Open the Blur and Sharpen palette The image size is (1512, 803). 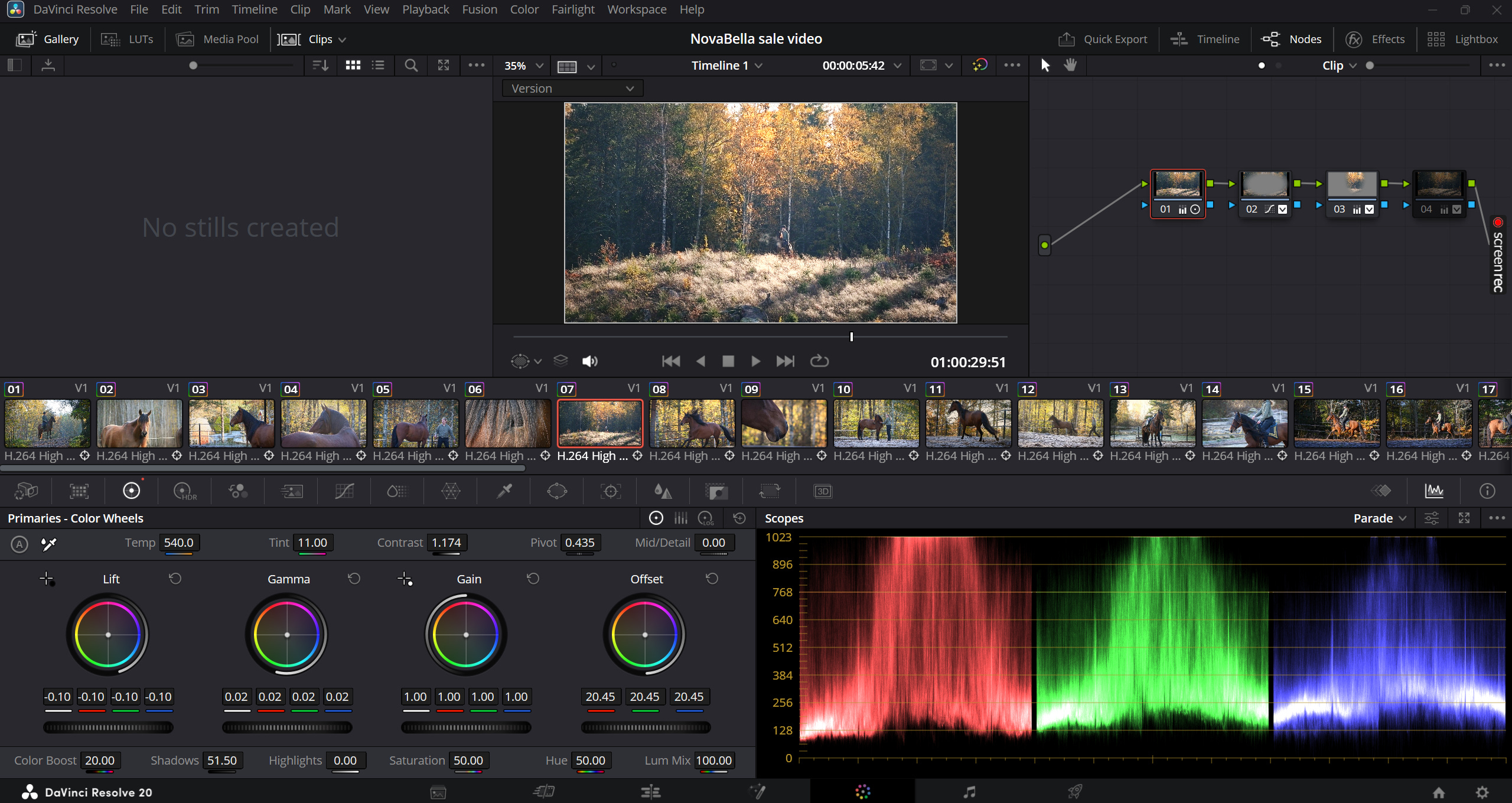[663, 491]
